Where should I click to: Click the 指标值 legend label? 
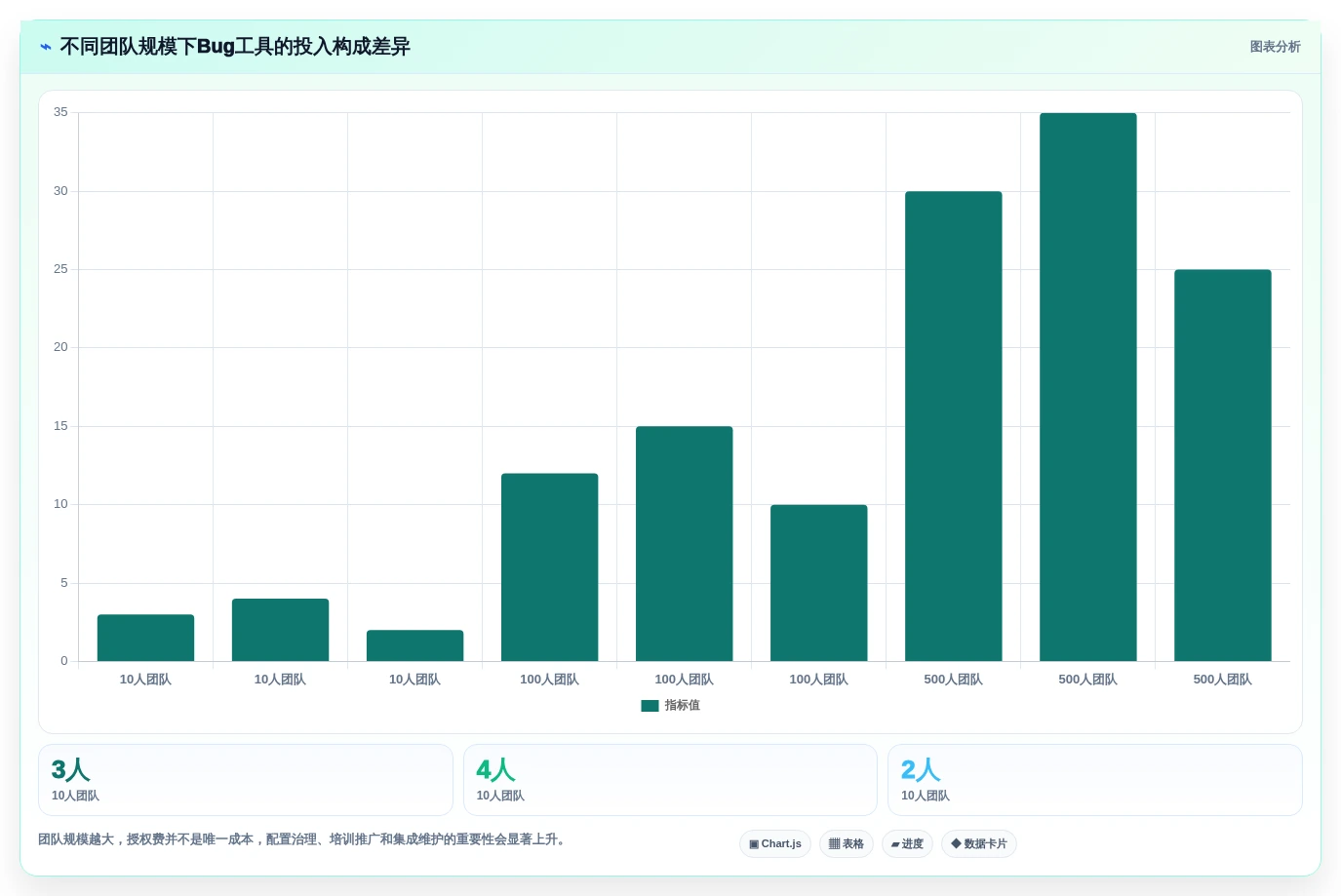pos(682,706)
